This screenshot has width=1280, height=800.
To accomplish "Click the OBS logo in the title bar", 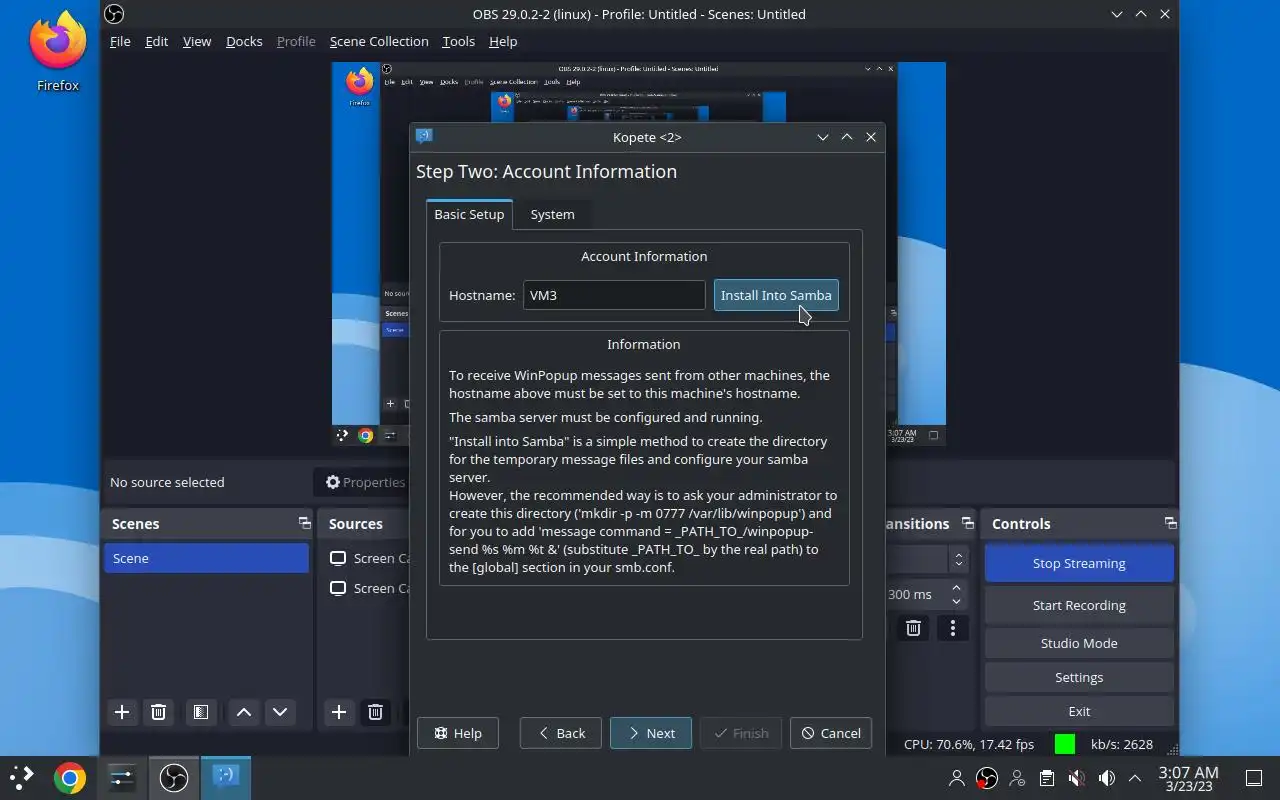I will point(114,14).
